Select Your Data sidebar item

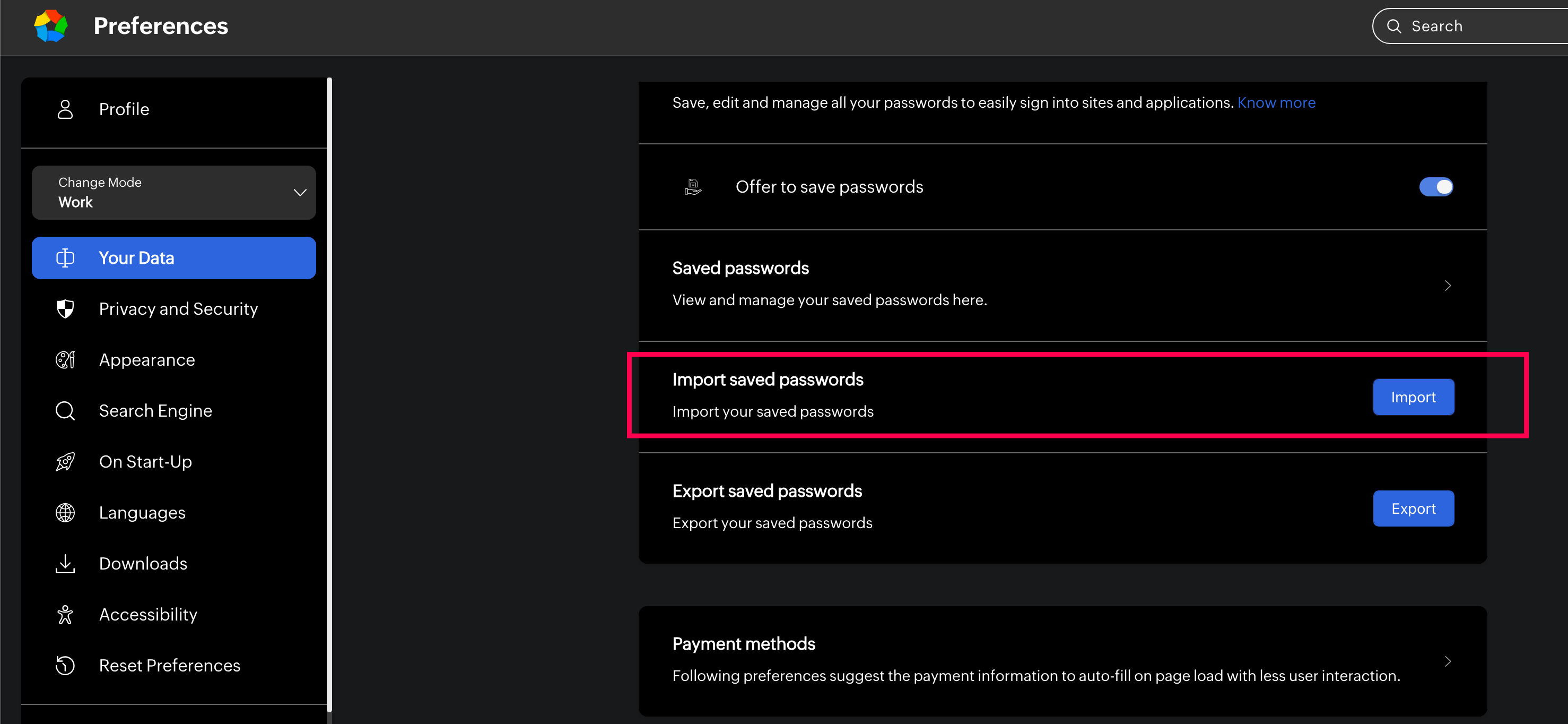pos(173,258)
